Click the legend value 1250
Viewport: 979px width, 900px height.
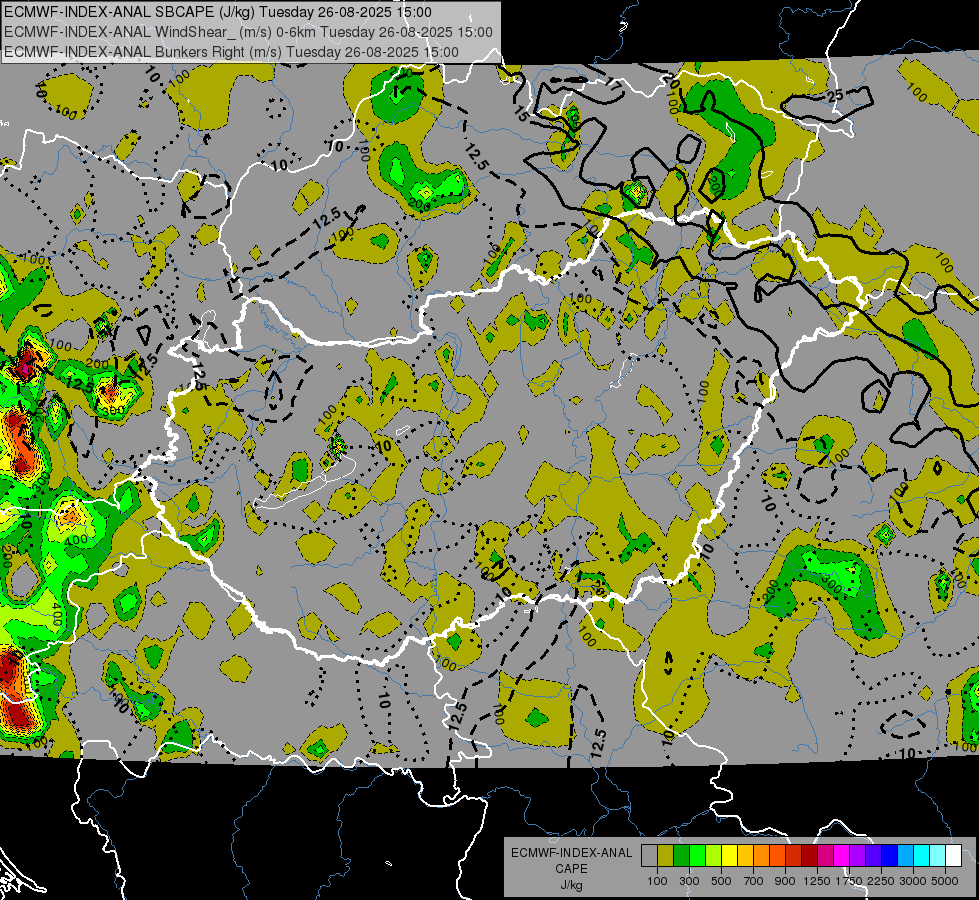[x=817, y=881]
